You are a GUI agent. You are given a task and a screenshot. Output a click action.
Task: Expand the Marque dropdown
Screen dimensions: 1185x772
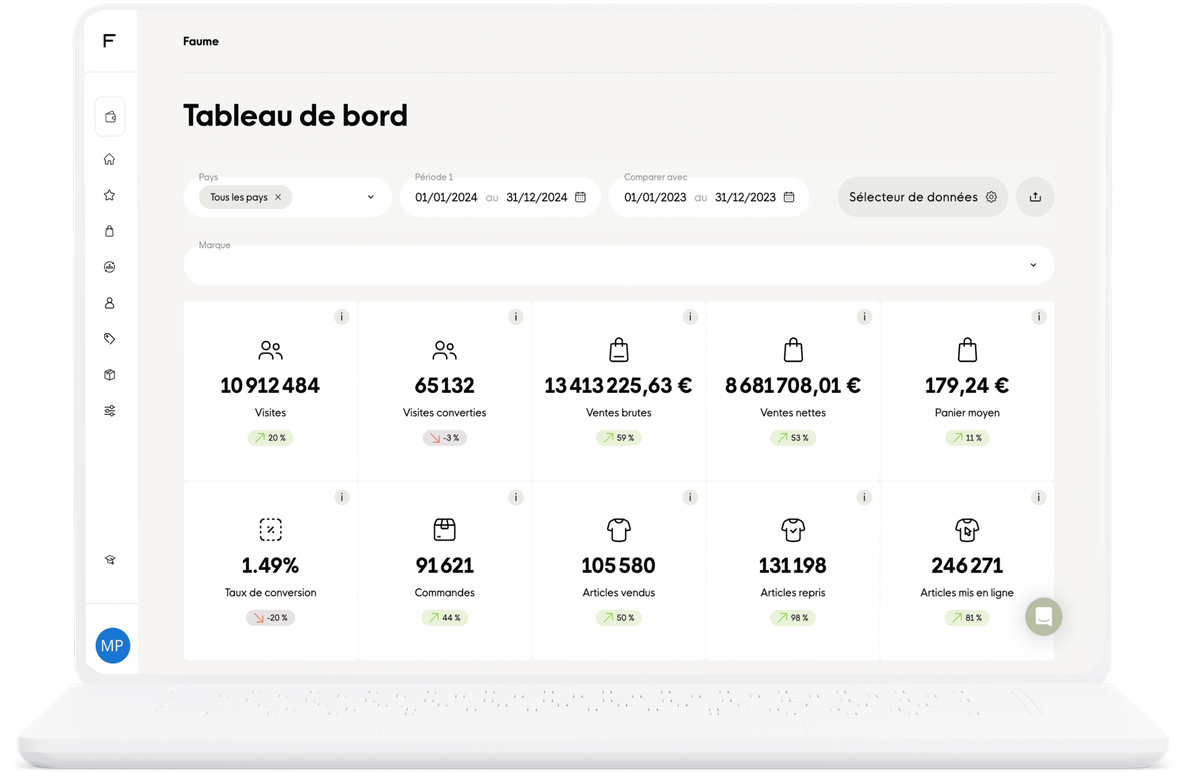click(1033, 265)
